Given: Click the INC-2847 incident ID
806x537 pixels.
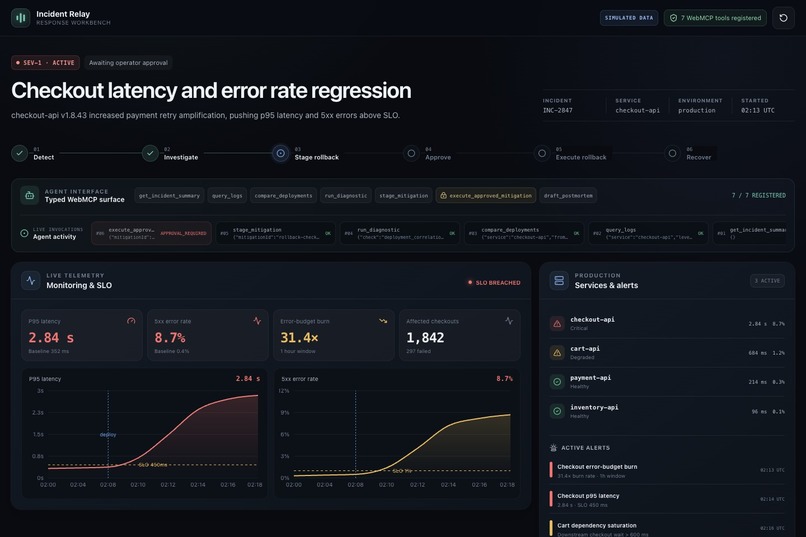Looking at the screenshot, I should tap(558, 110).
